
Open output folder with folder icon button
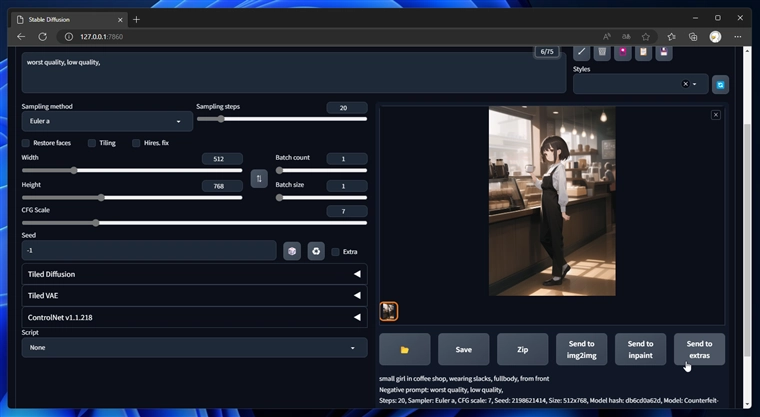(x=405, y=349)
